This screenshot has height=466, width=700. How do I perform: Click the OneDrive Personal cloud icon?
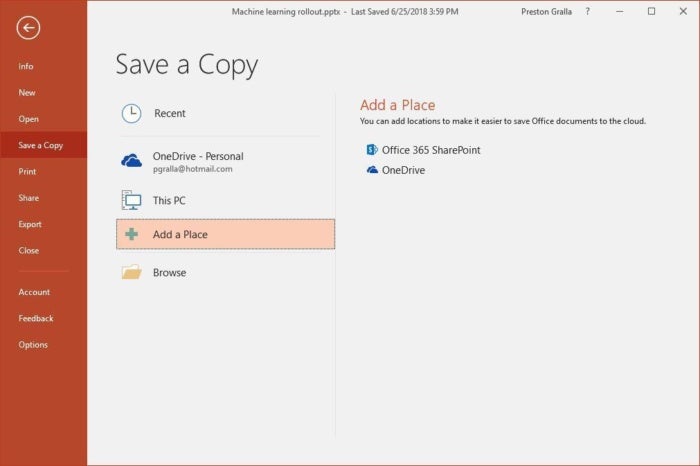pos(131,160)
